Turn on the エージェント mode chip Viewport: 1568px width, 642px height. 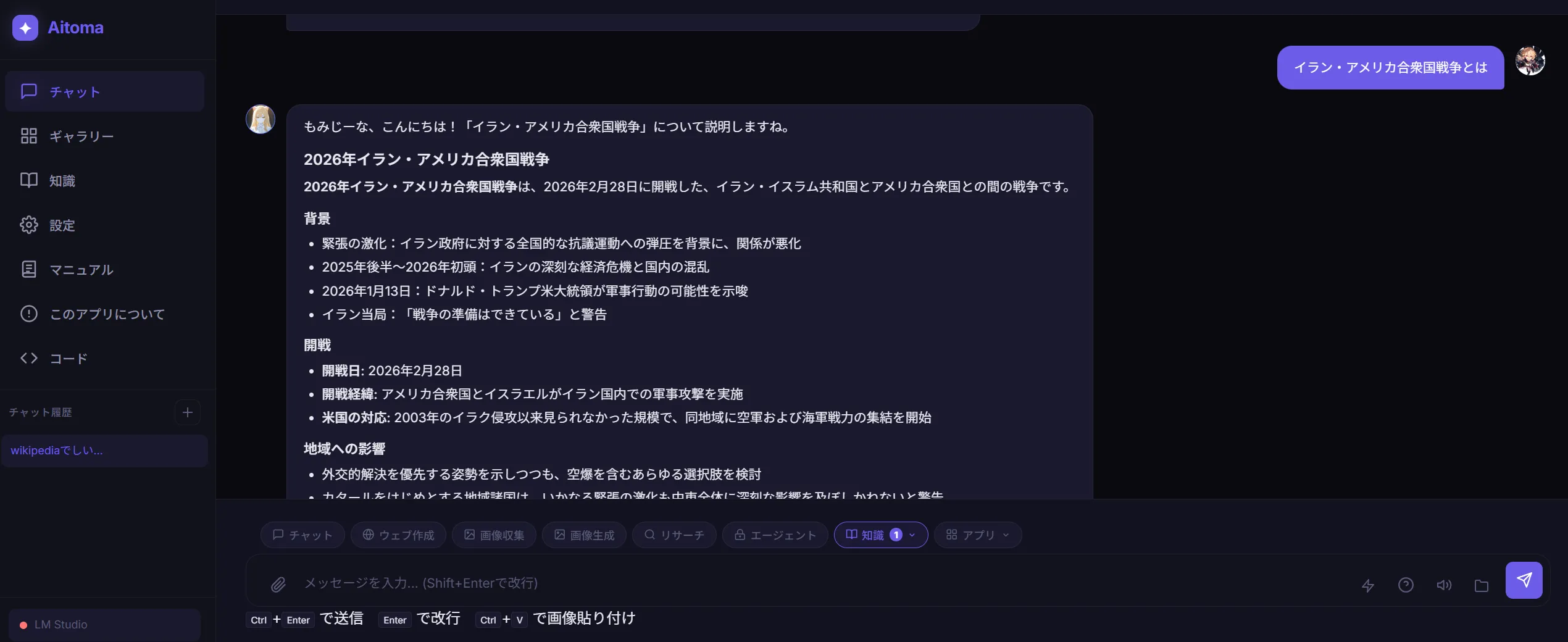coord(775,535)
